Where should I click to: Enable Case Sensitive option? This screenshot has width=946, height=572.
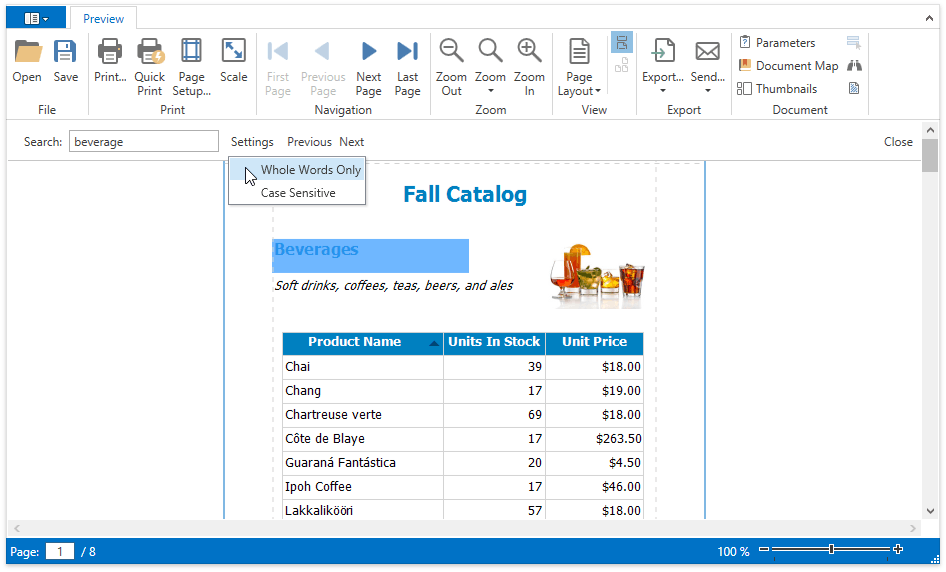coord(297,192)
